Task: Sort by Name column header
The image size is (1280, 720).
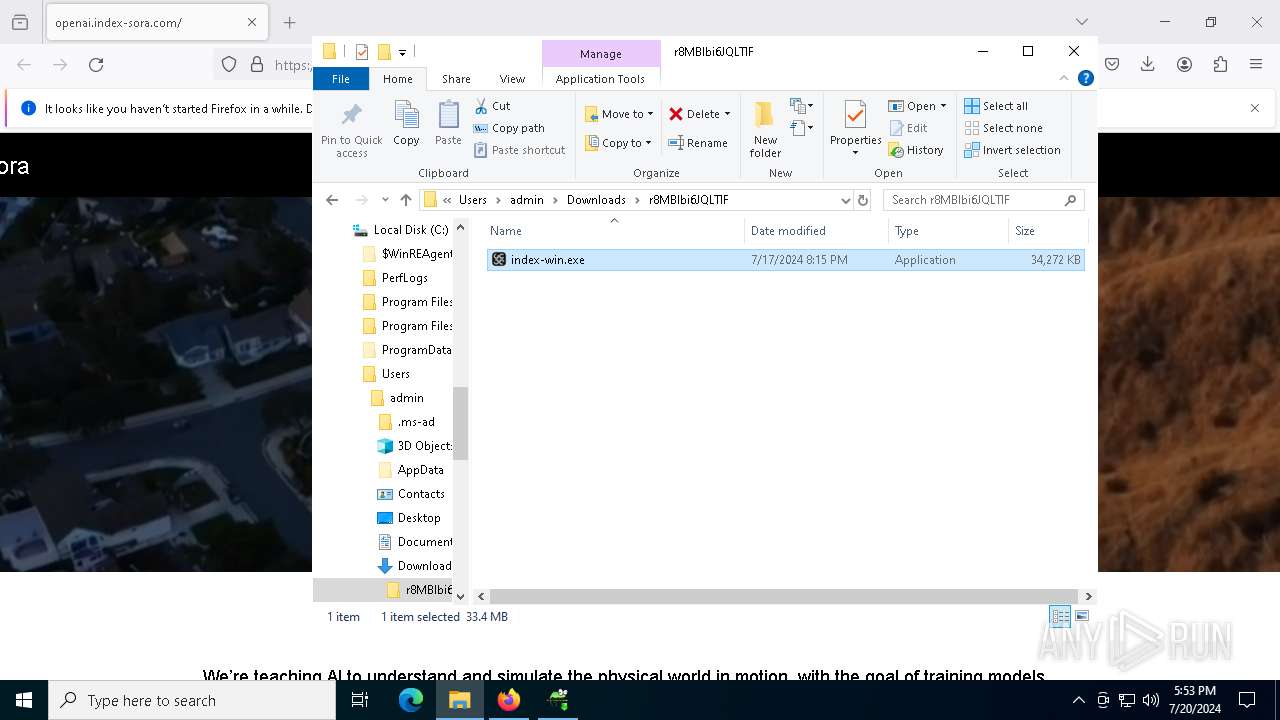Action: click(x=615, y=231)
